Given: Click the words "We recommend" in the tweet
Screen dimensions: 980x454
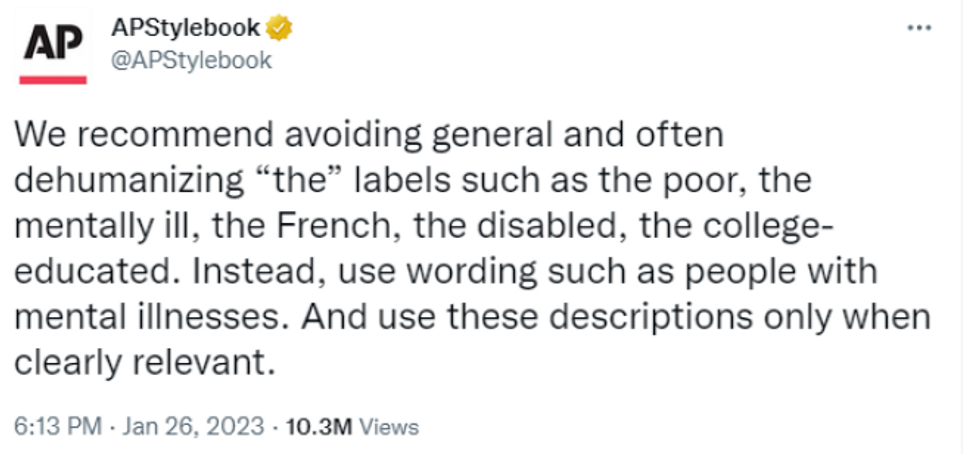Looking at the screenshot, I should click(144, 136).
